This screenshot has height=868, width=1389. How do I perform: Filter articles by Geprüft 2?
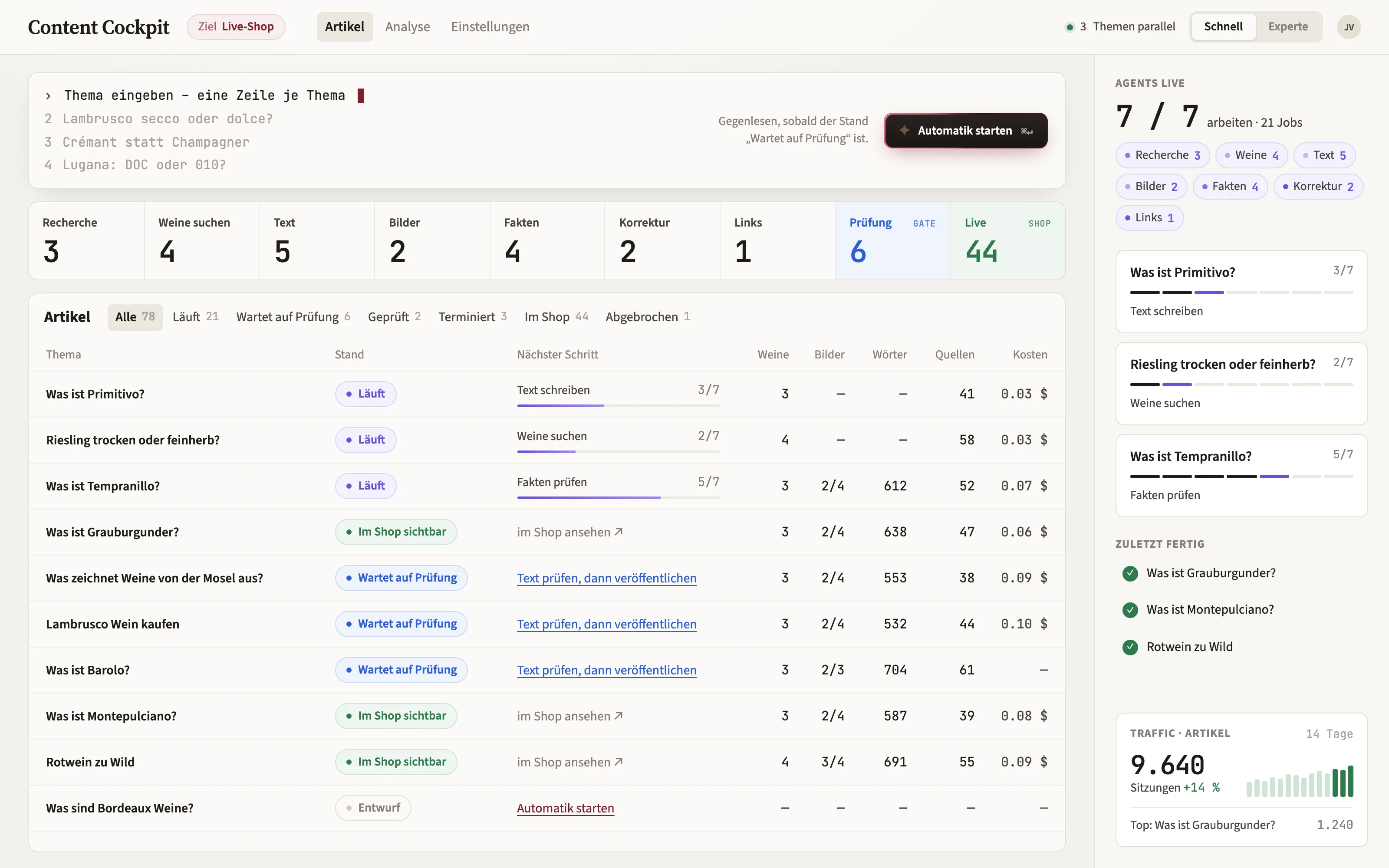click(394, 317)
